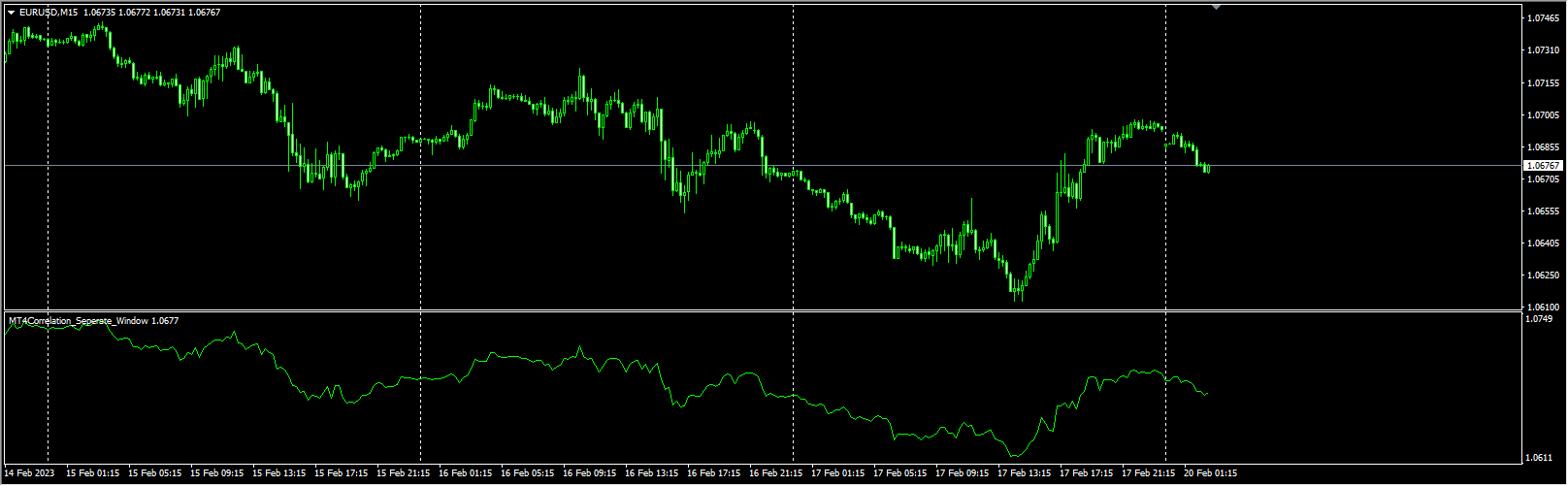Click the 16 Feb 05:15 time label
This screenshot has height=486, width=1568.
point(528,474)
